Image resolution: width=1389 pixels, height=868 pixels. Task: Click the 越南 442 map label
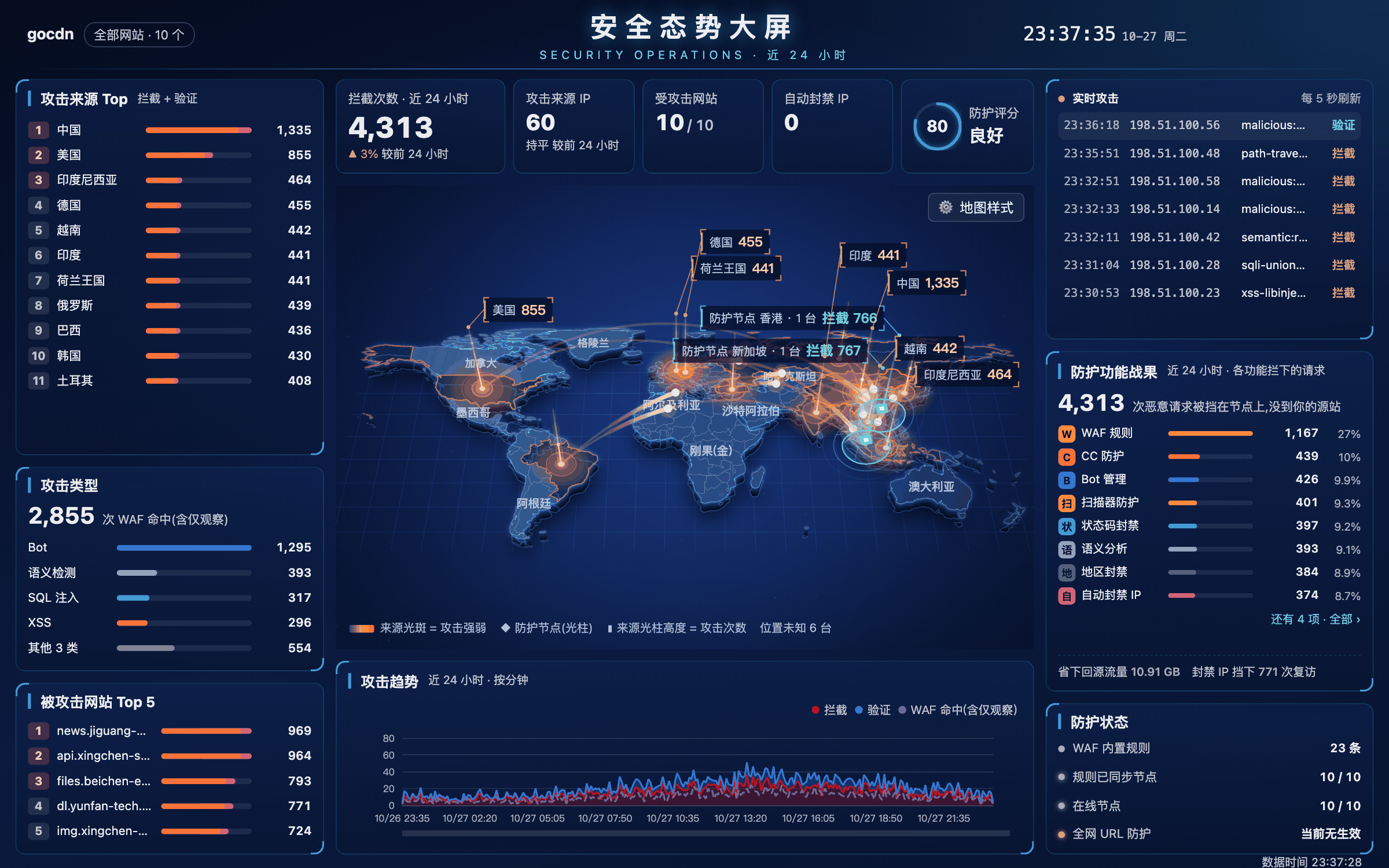point(930,348)
